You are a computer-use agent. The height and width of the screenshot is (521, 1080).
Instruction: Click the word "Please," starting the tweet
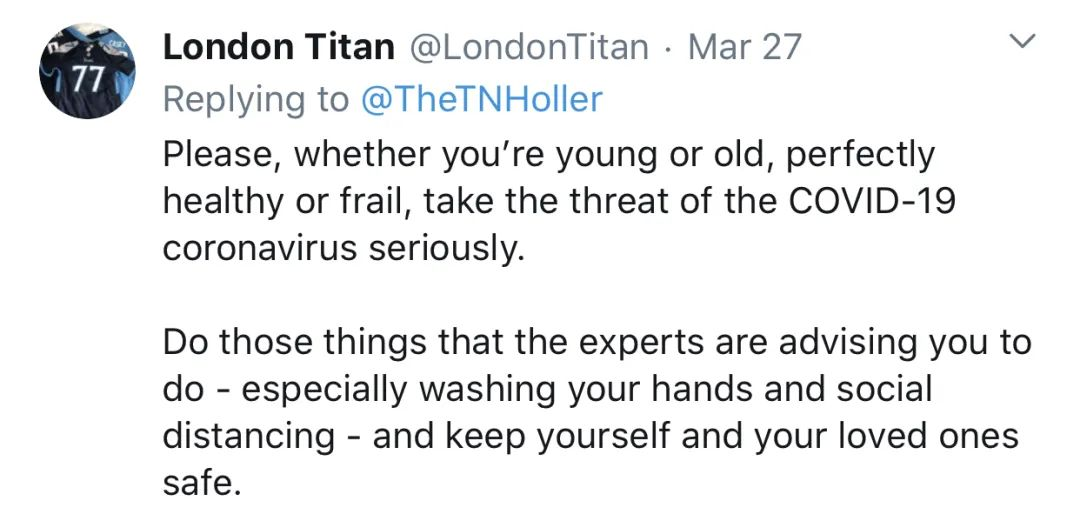[x=220, y=154]
